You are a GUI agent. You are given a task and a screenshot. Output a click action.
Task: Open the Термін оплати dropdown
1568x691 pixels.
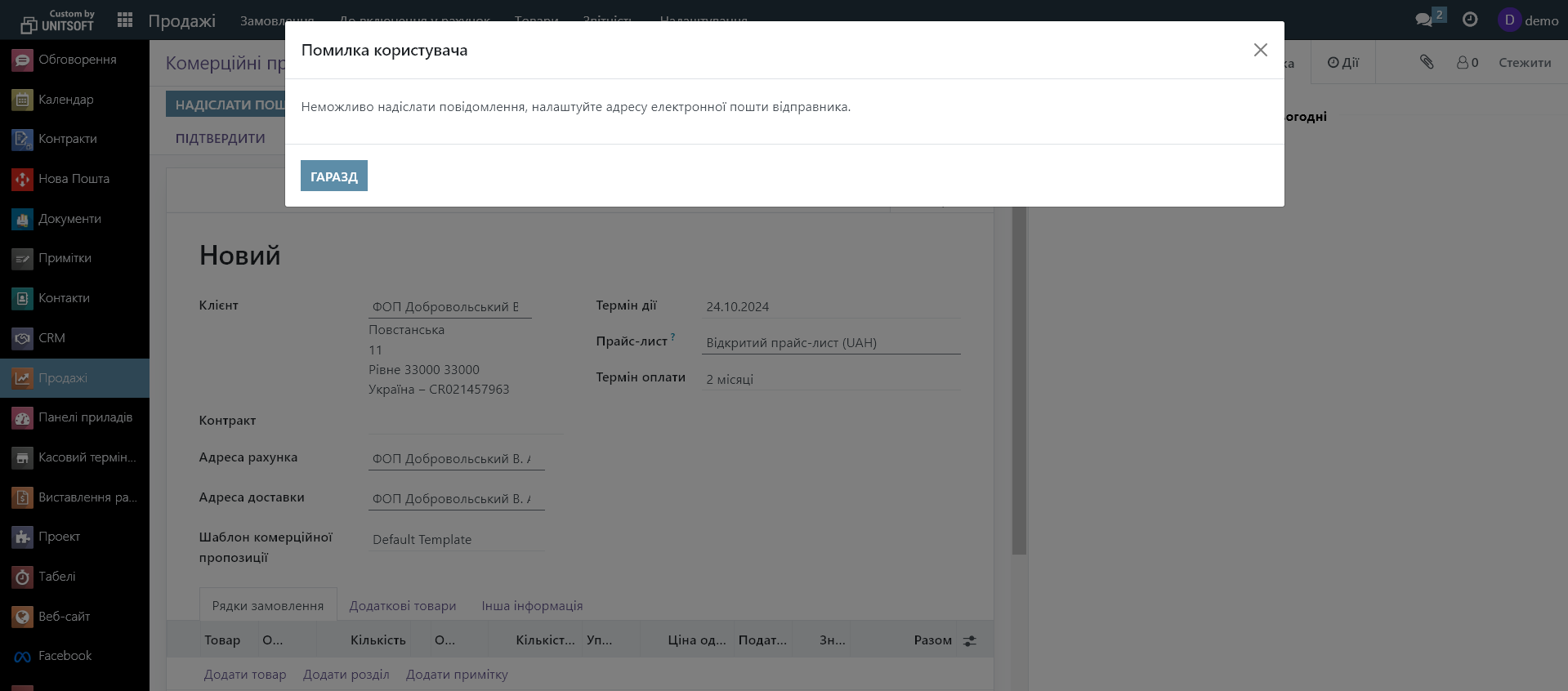point(830,380)
